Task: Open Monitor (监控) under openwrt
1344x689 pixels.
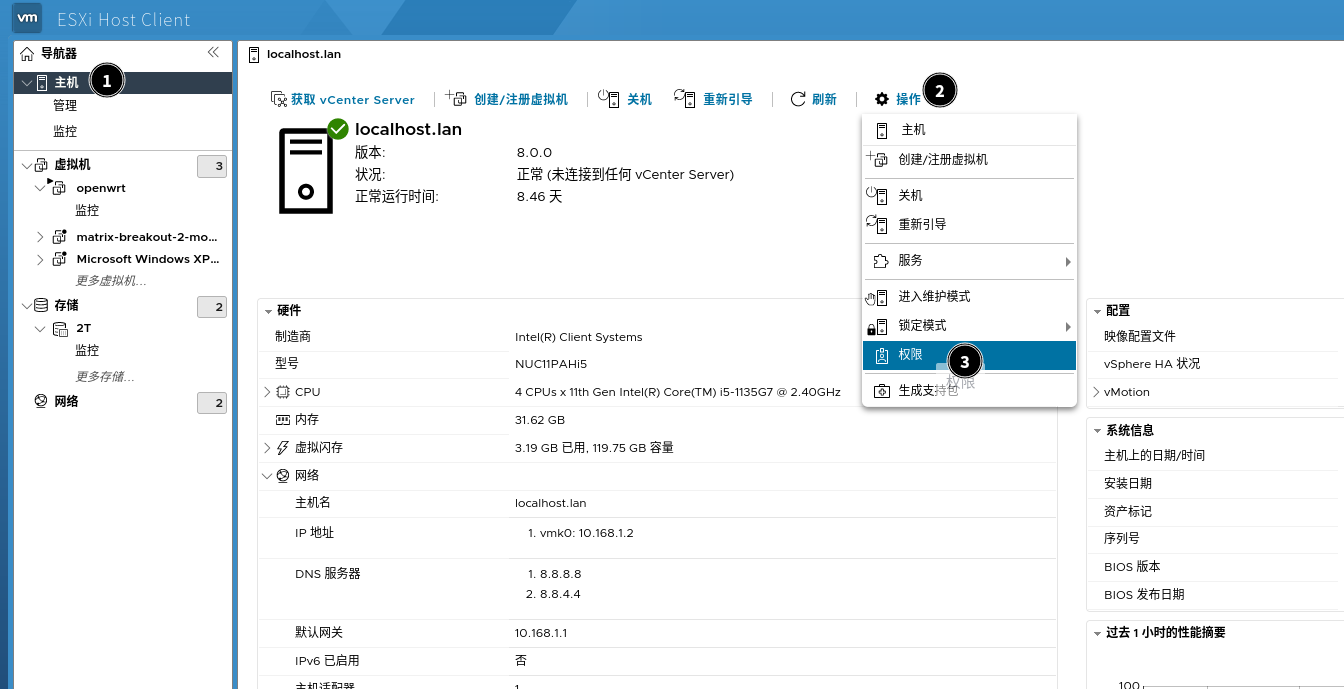Action: (x=87, y=211)
